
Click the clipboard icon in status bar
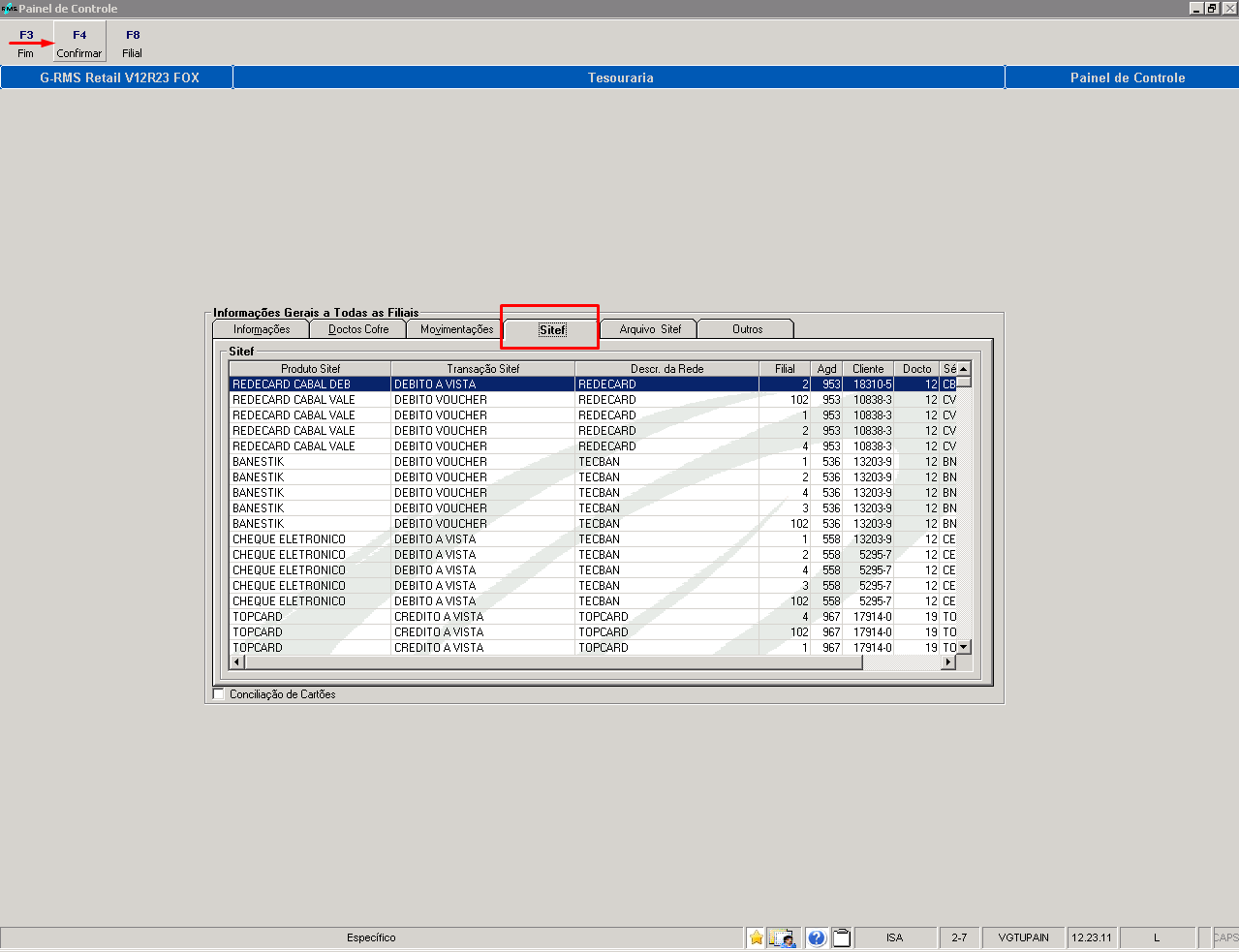coord(842,937)
